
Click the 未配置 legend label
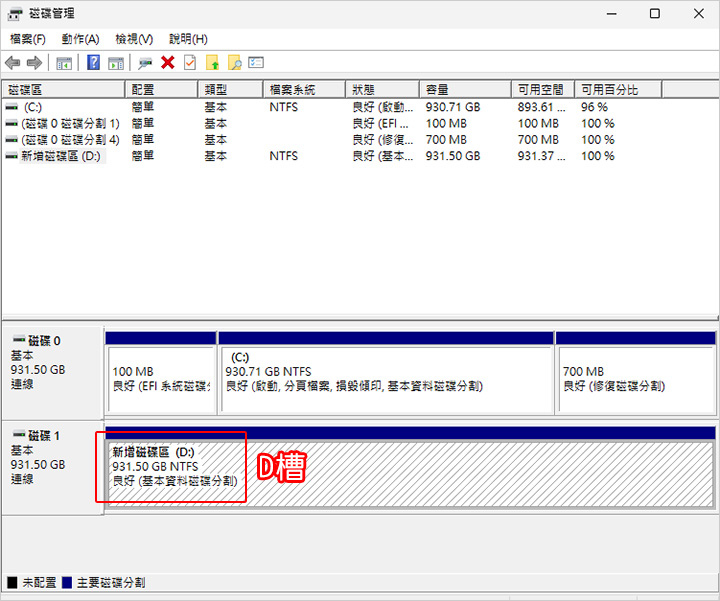point(39,583)
